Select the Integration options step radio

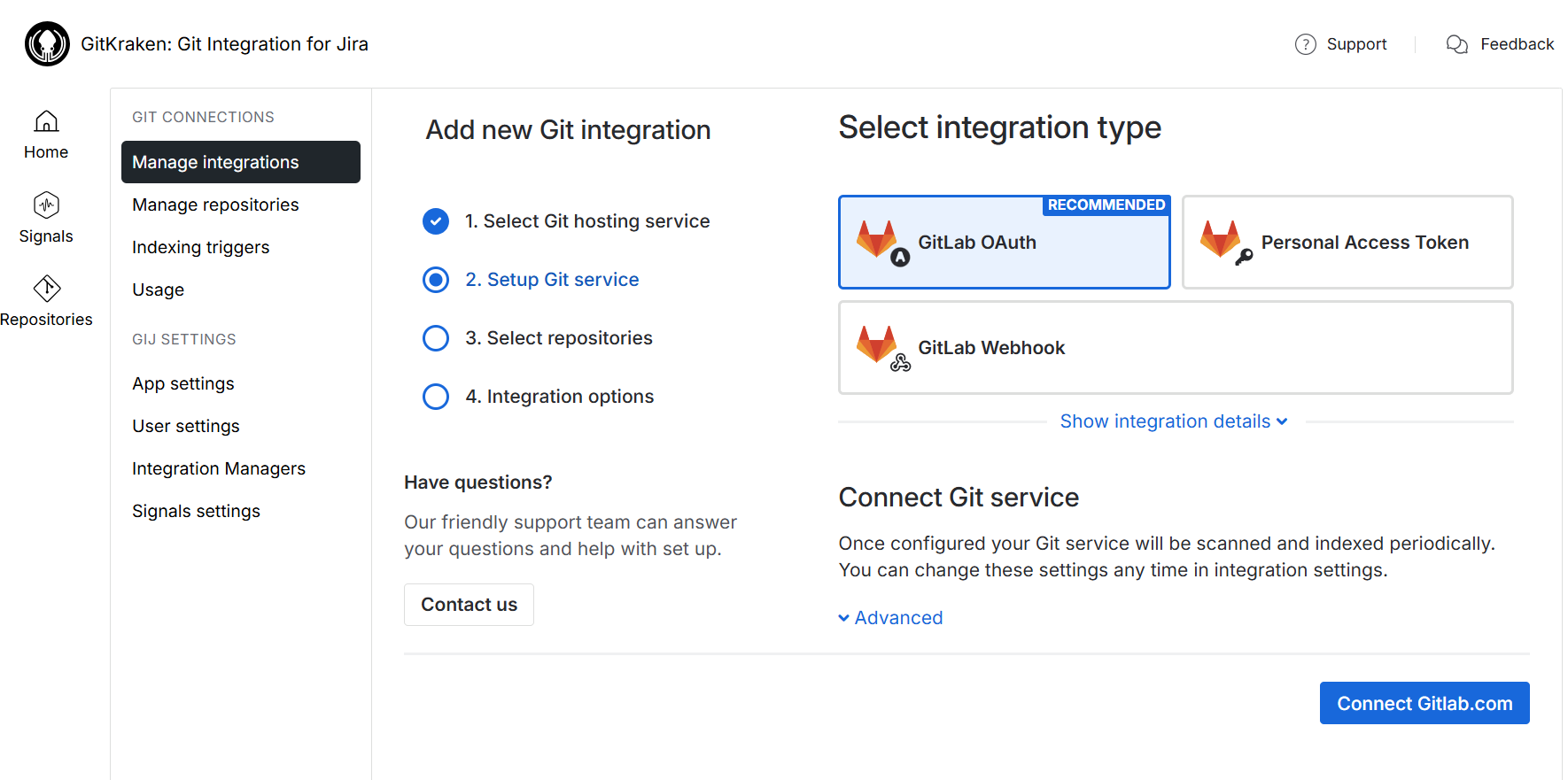point(436,397)
